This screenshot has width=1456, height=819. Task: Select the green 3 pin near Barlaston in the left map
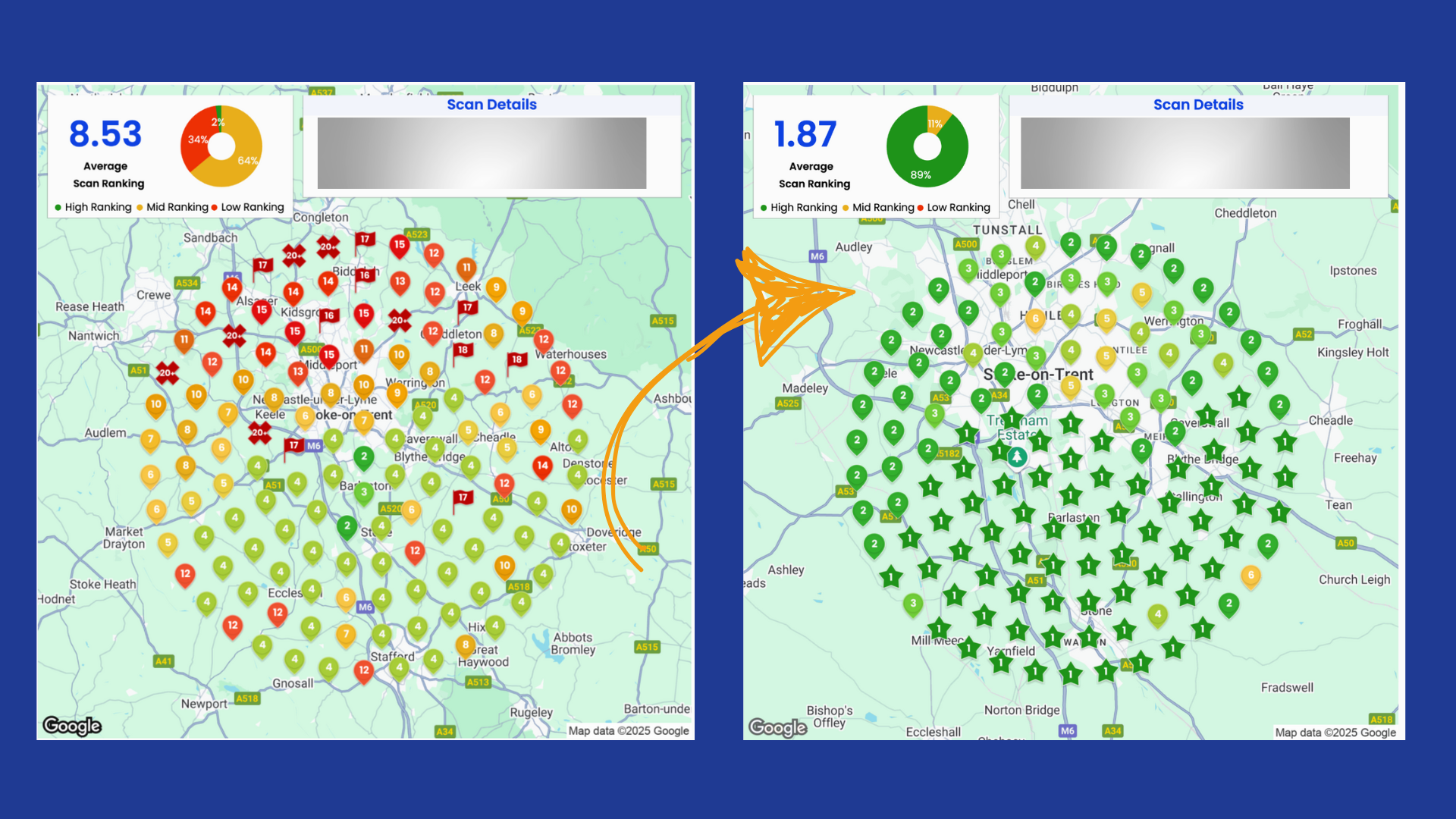coord(364,494)
